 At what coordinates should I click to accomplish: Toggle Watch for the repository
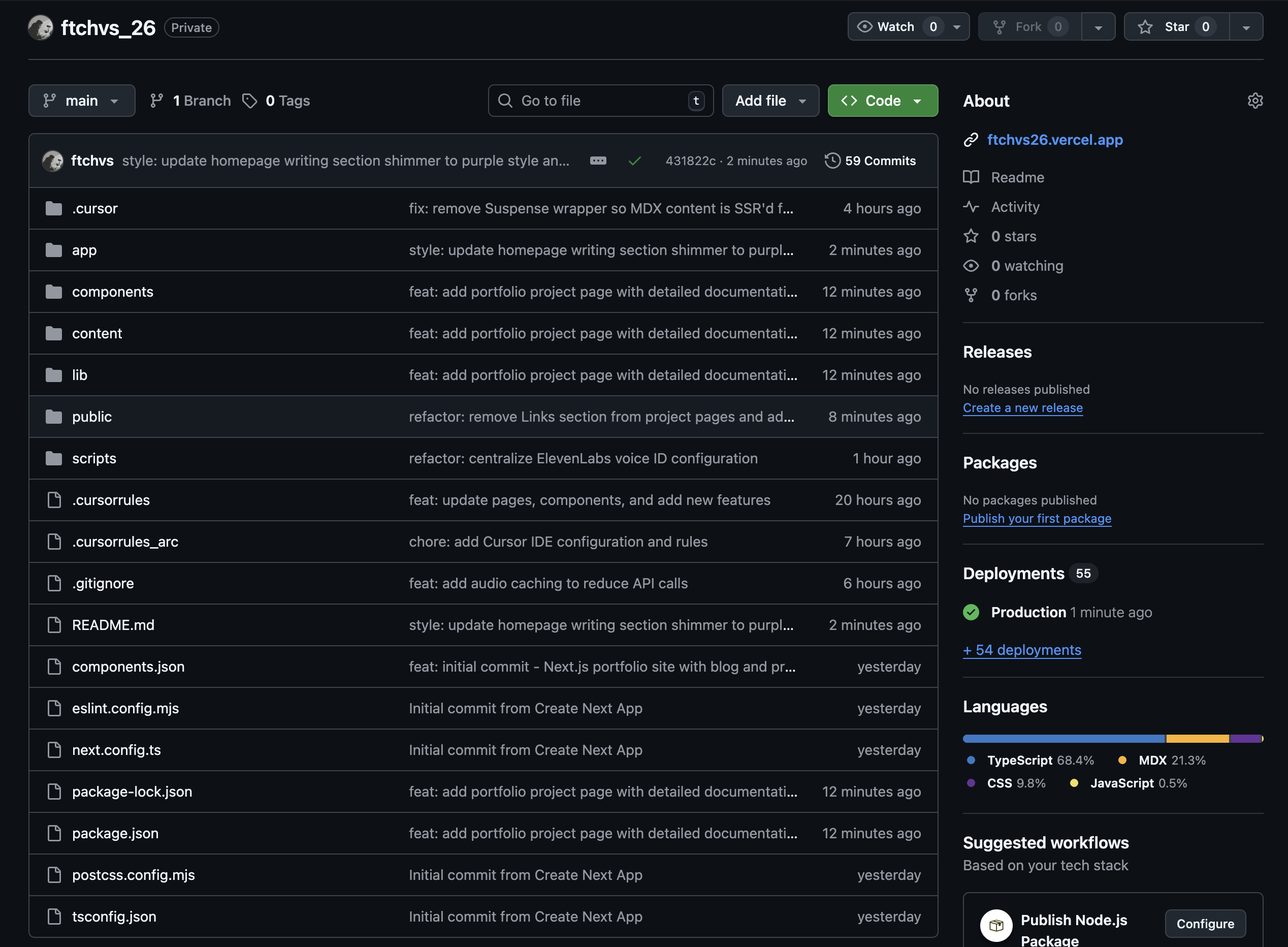[895, 27]
